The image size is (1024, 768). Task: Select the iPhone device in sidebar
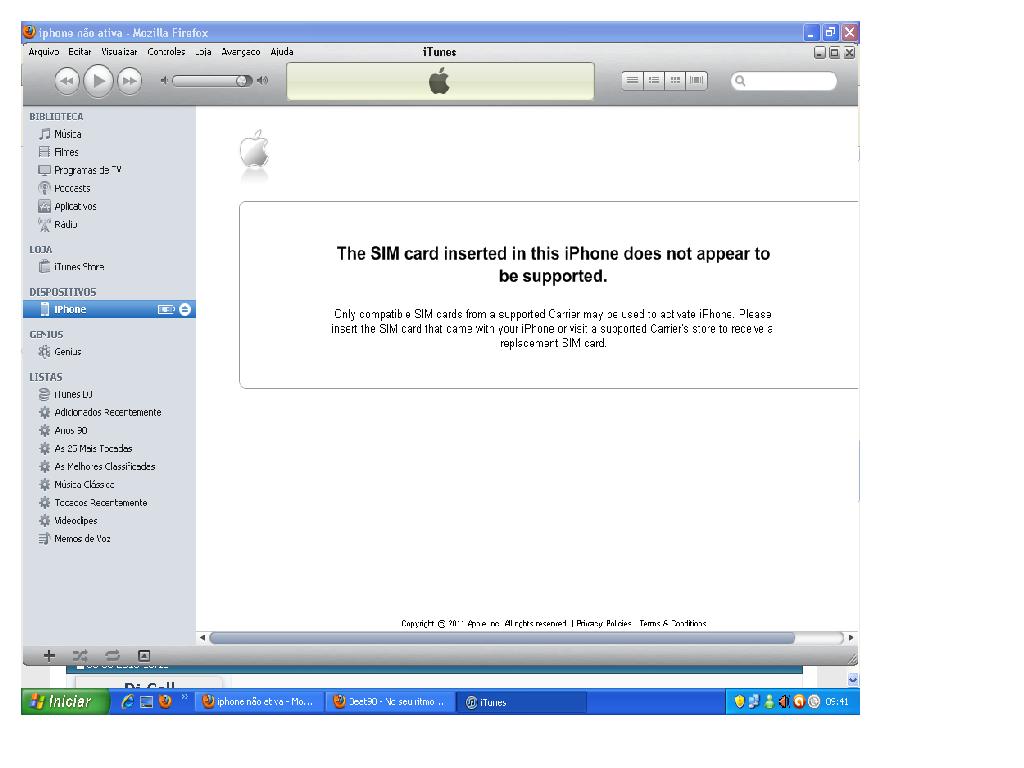pyautogui.click(x=109, y=309)
